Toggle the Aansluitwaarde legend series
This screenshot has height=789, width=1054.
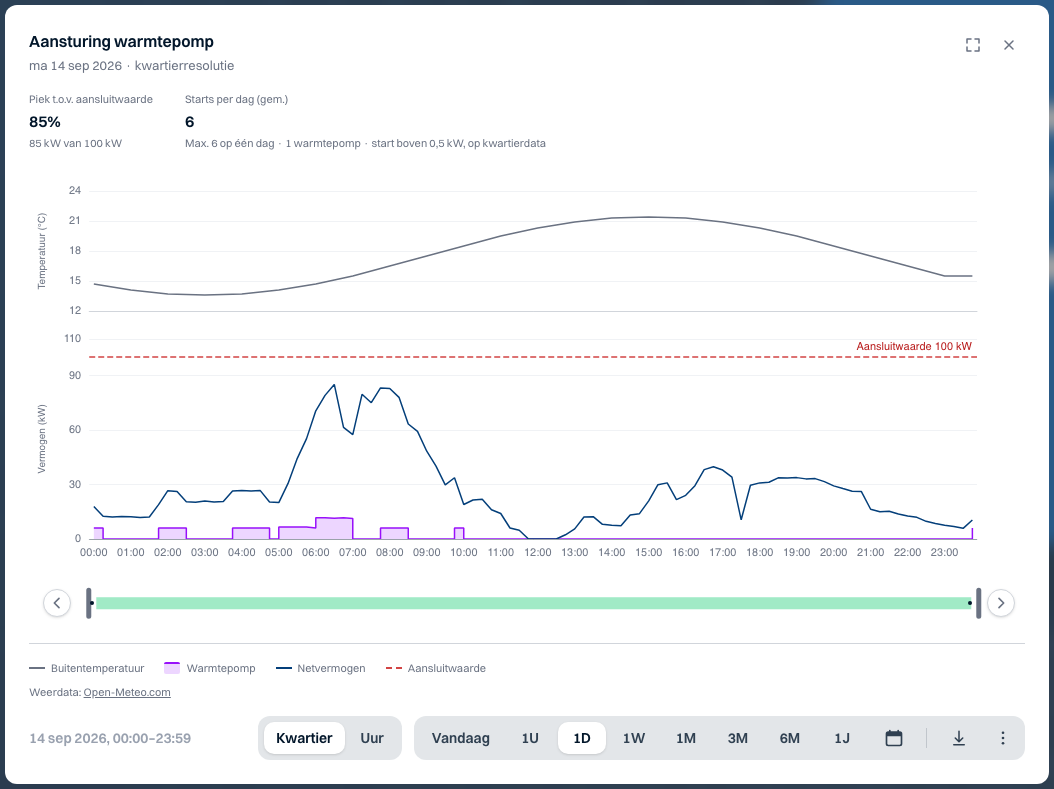[436, 668]
